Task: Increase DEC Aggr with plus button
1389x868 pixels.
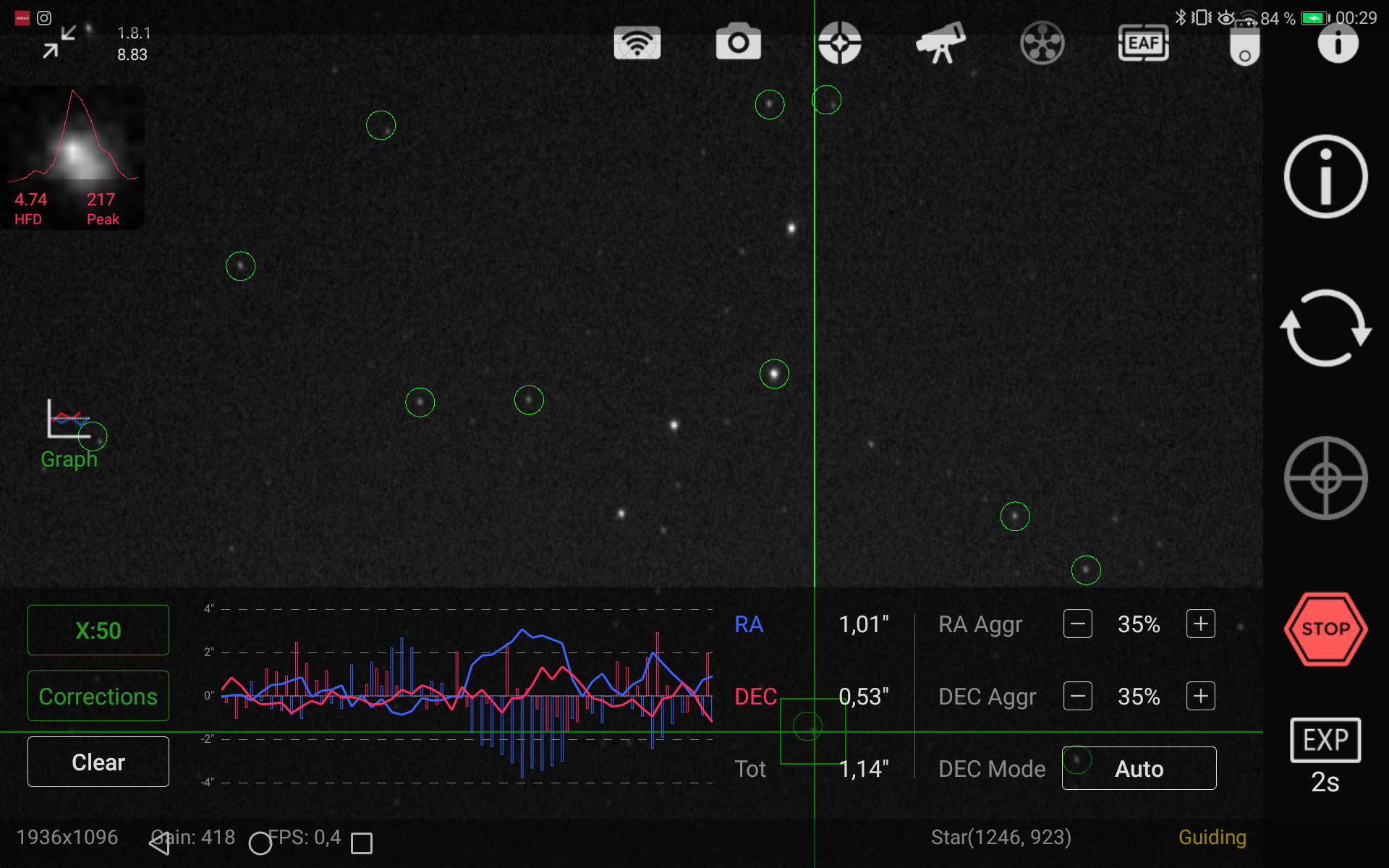Action: (x=1201, y=696)
